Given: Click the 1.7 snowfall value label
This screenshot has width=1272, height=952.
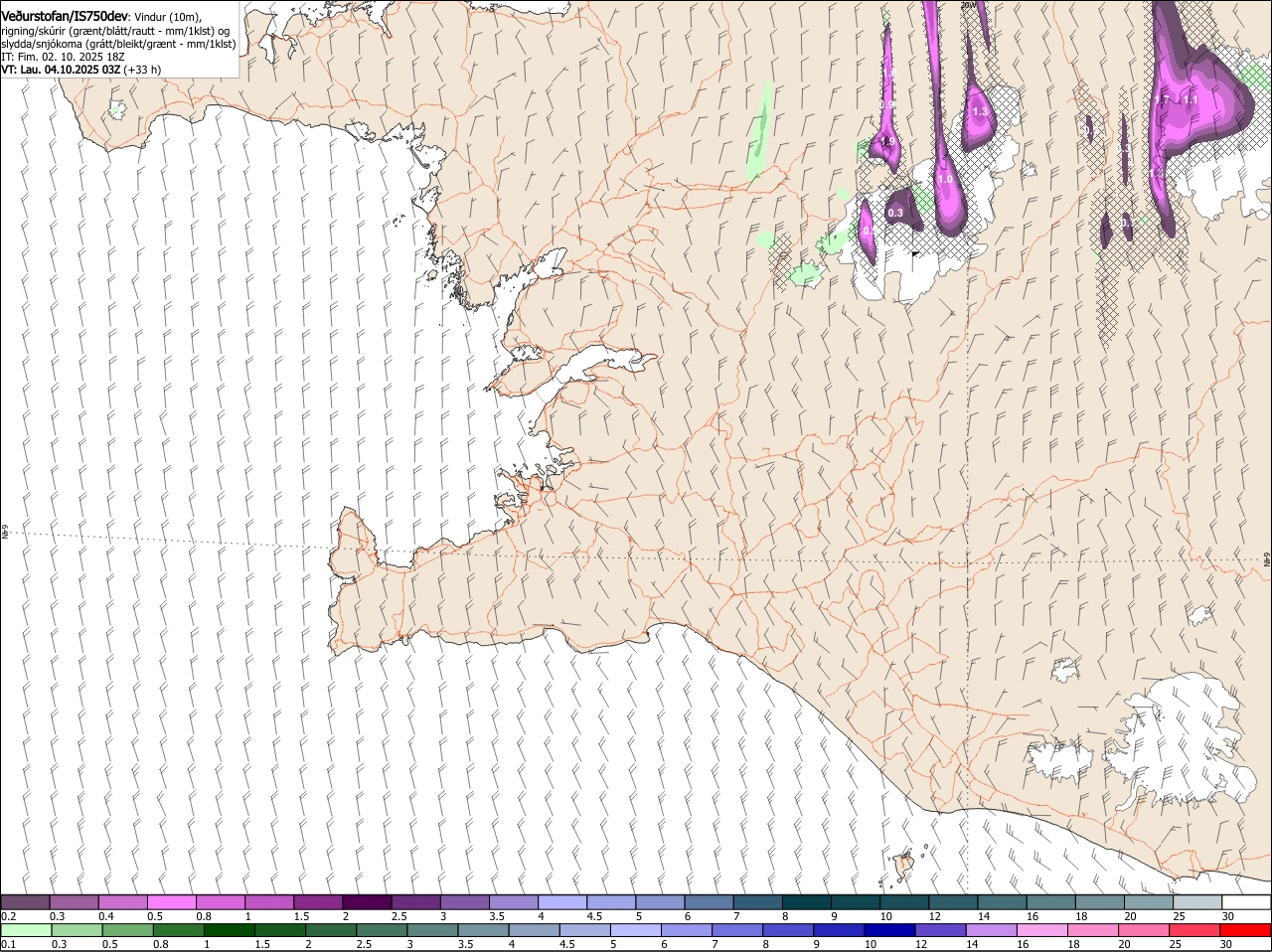Looking at the screenshot, I should click(1162, 100).
